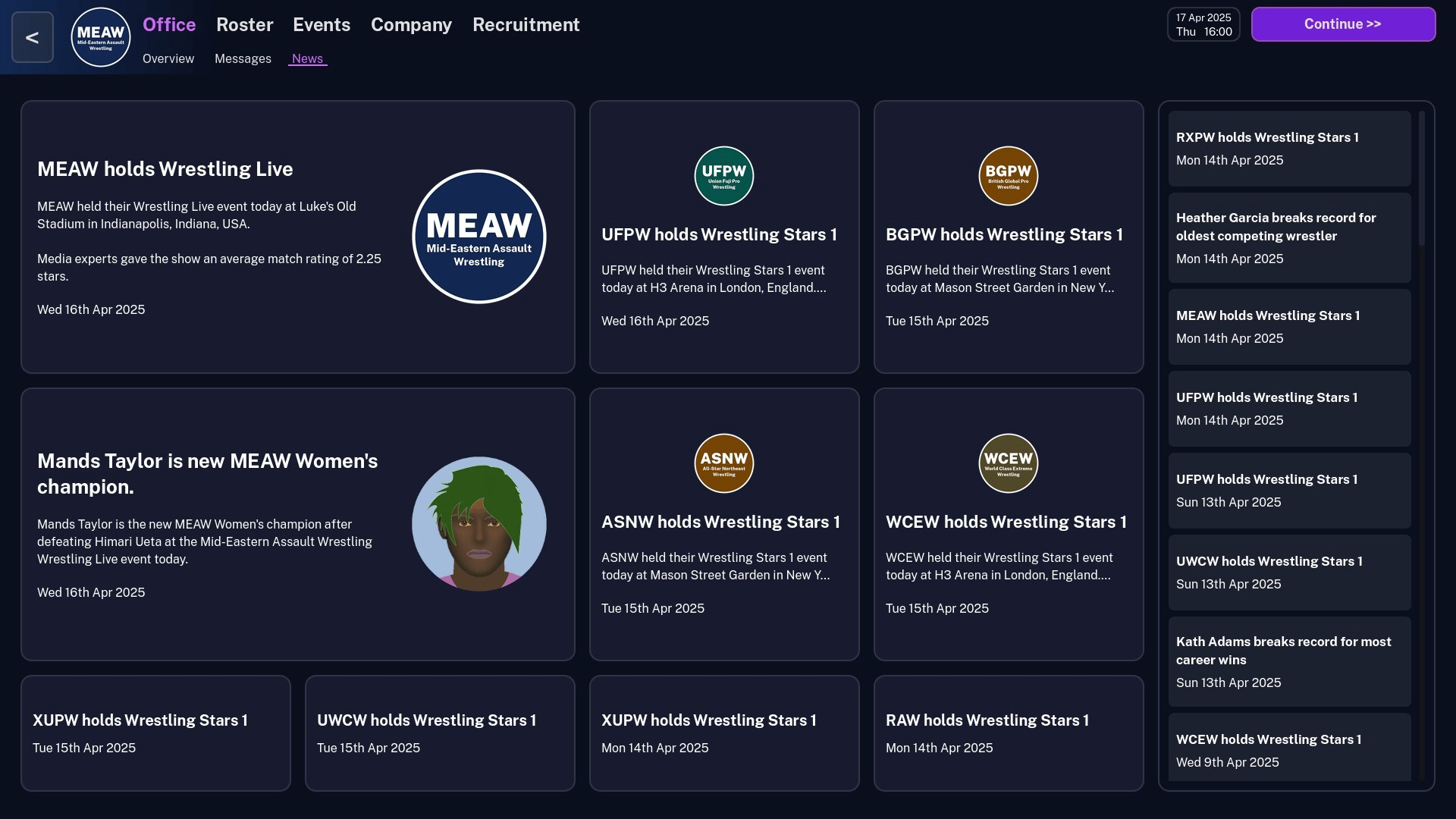Click the MEAW logo in header
The image size is (1456, 819).
click(x=100, y=37)
